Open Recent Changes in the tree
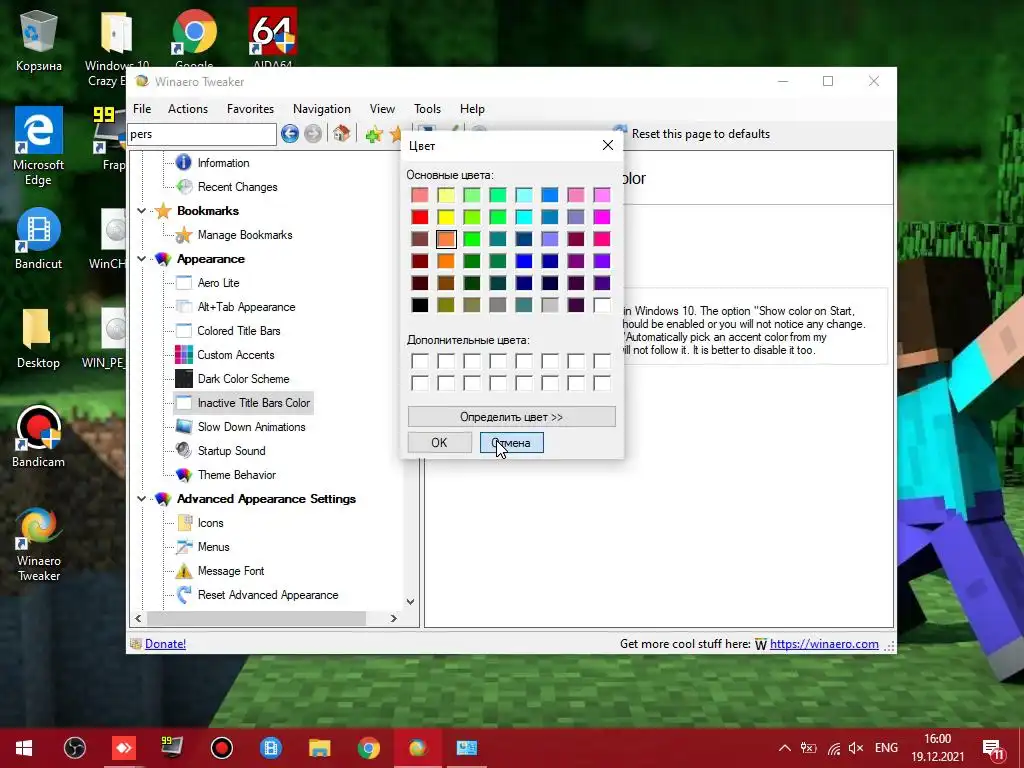The width and height of the screenshot is (1024, 768). coord(237,187)
